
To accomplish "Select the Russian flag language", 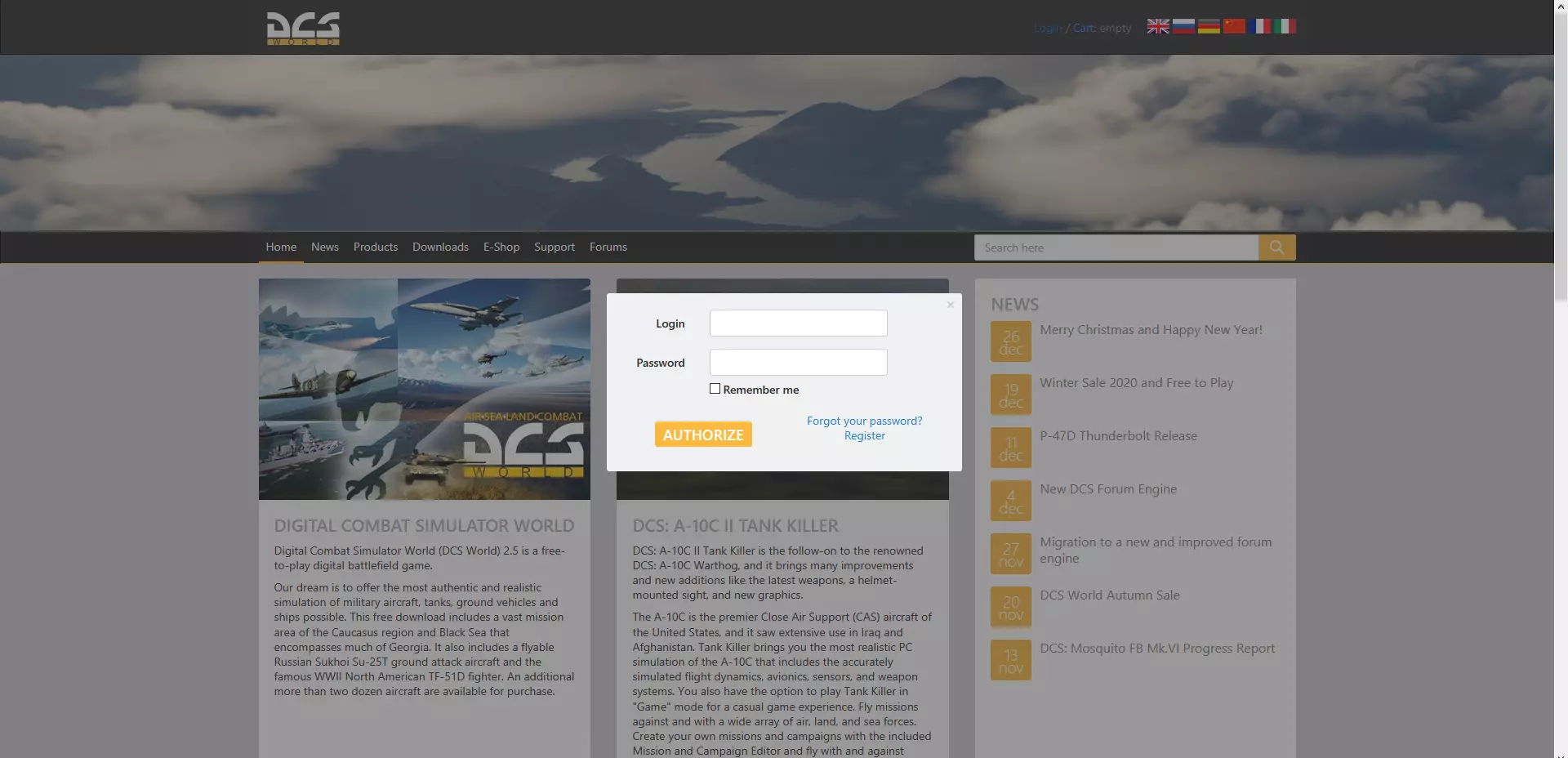I will click(1183, 27).
